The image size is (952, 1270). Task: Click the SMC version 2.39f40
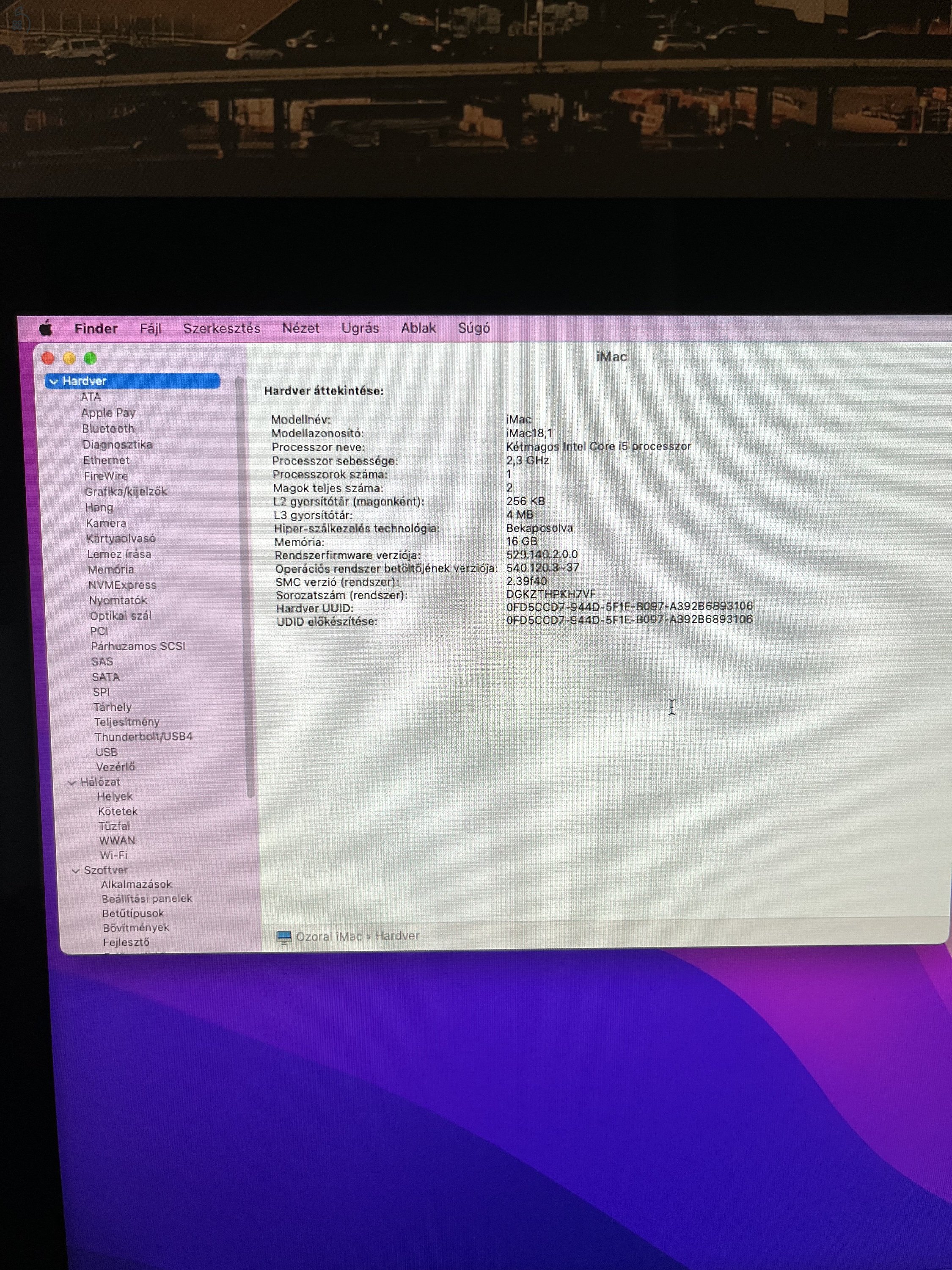[526, 581]
